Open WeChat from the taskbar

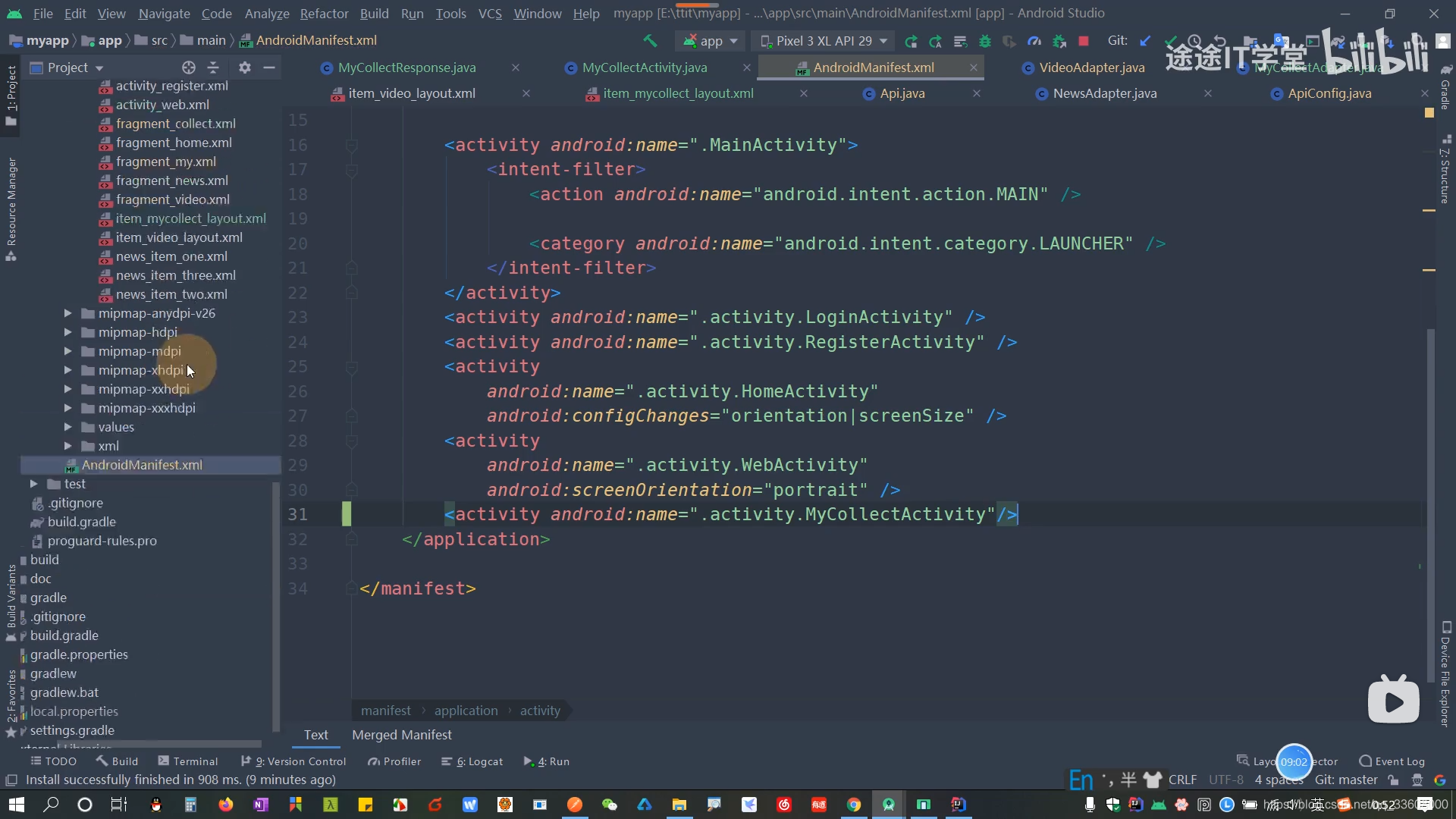[610, 805]
